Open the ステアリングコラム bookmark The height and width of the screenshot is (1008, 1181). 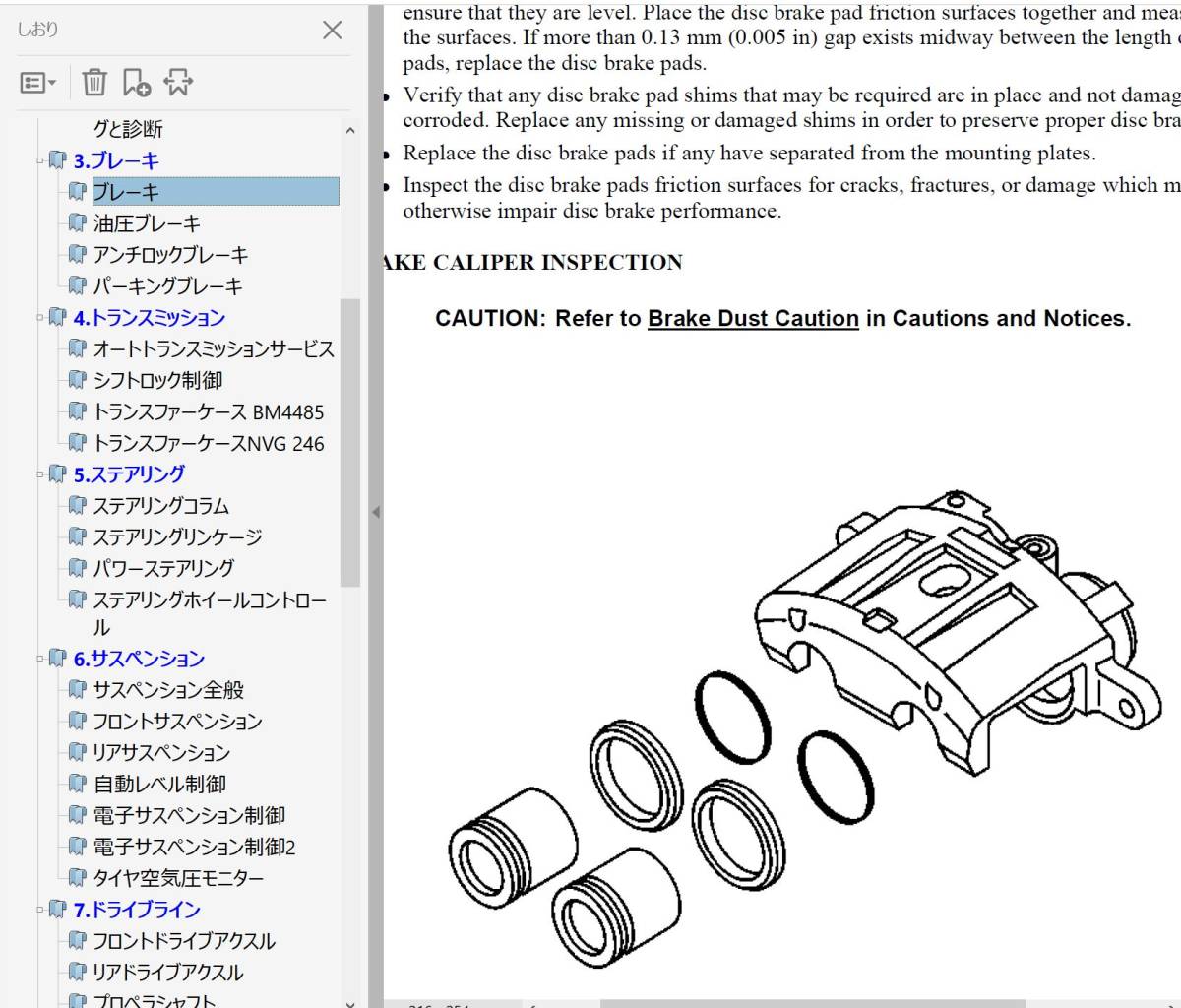point(160,506)
